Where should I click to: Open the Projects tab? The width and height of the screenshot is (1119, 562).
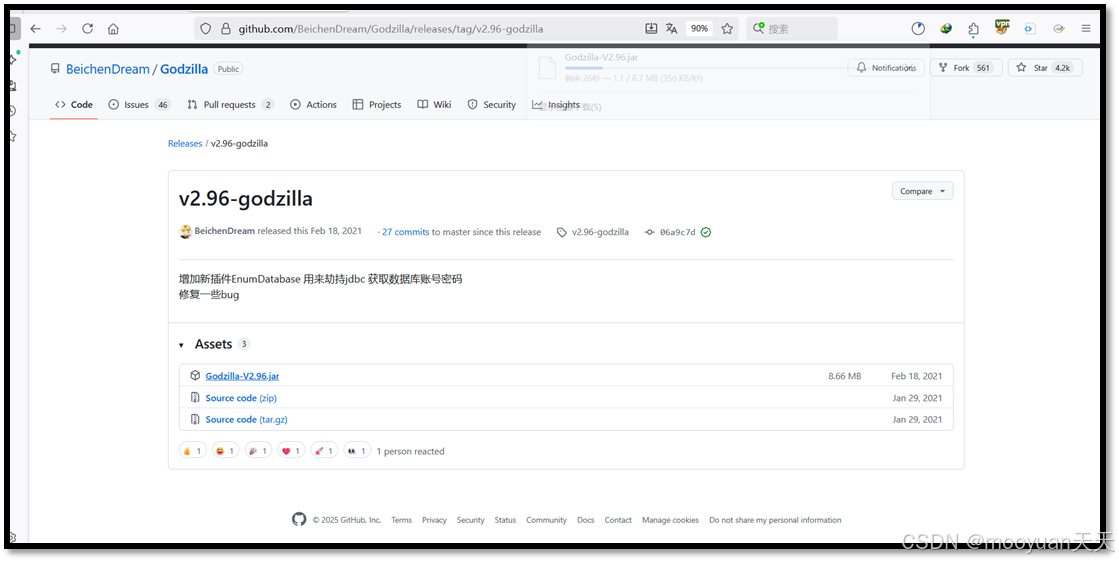(377, 105)
